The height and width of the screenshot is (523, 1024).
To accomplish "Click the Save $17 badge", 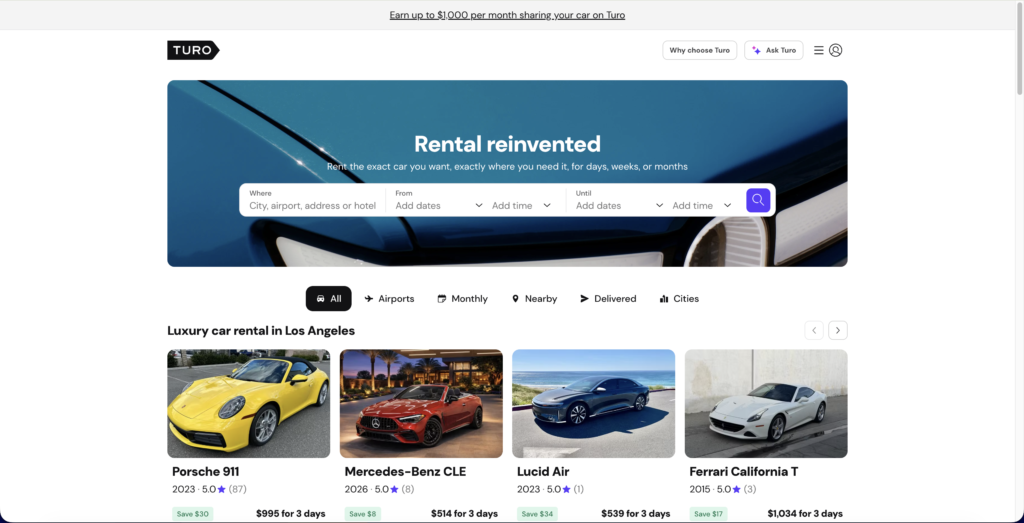I will click(709, 514).
